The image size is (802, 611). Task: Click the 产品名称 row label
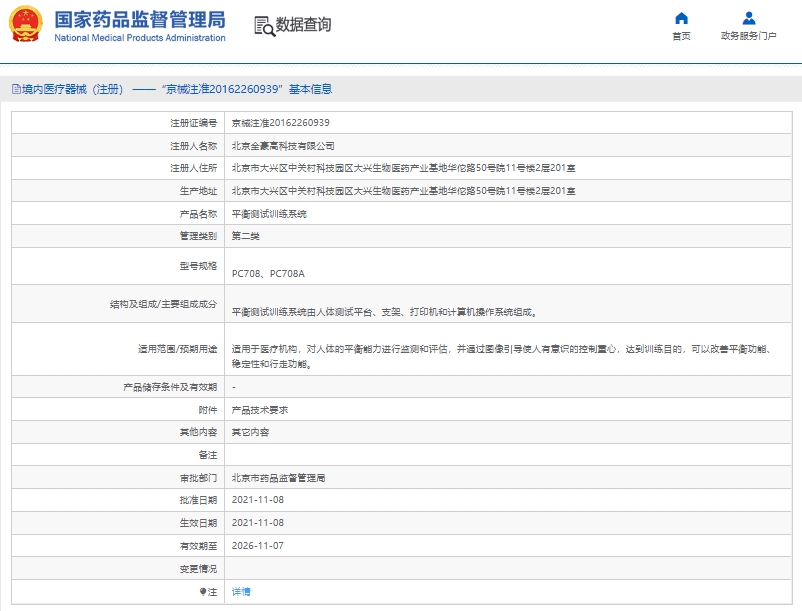[198, 214]
